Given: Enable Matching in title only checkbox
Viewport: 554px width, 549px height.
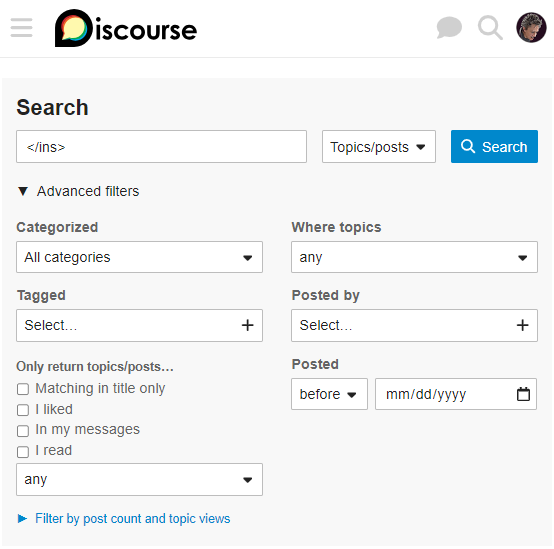Looking at the screenshot, I should [23, 389].
